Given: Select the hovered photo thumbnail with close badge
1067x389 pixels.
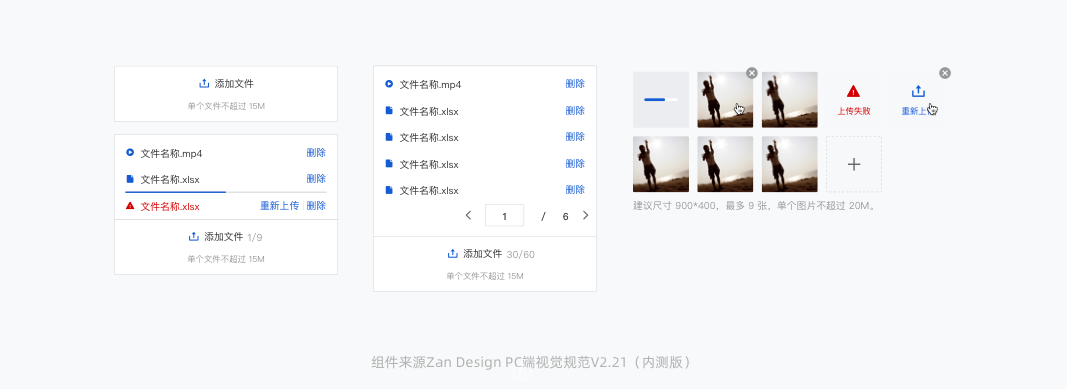Looking at the screenshot, I should (725, 100).
